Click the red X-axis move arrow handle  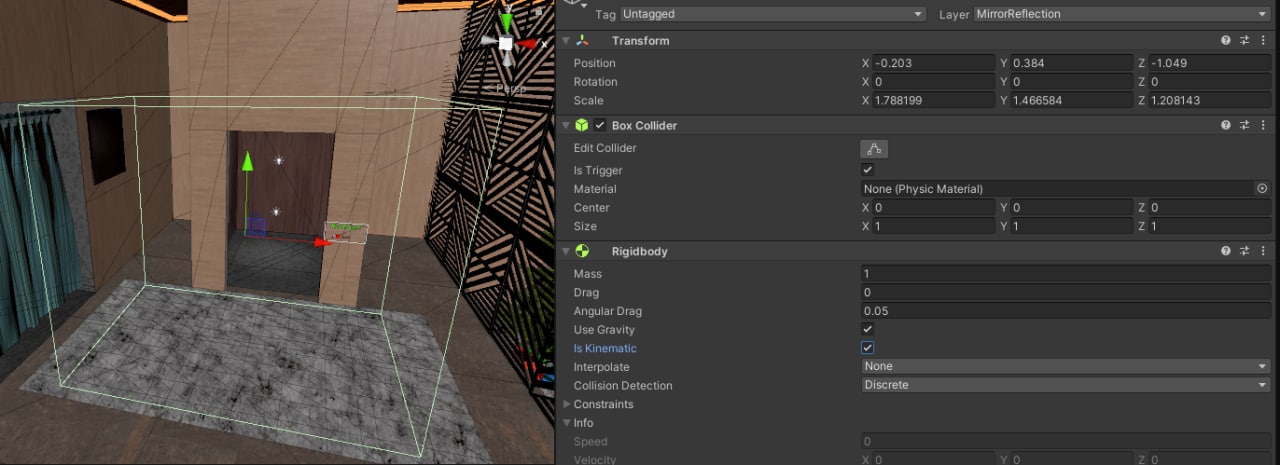coord(322,241)
